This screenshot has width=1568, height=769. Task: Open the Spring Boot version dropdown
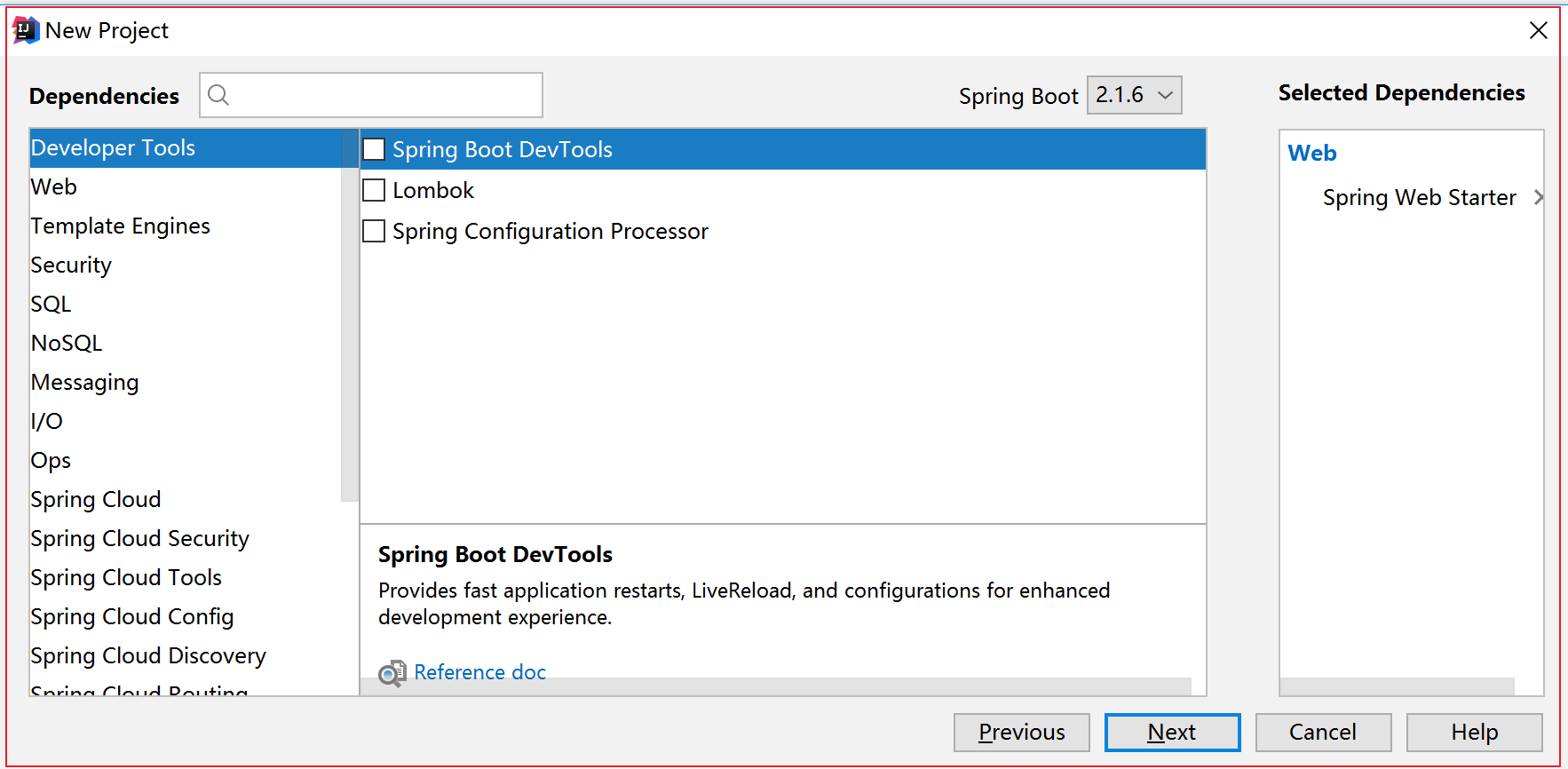1135,95
